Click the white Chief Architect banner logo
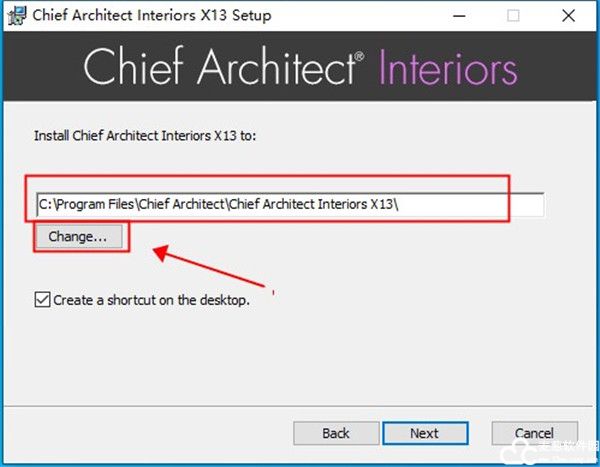 (222, 67)
